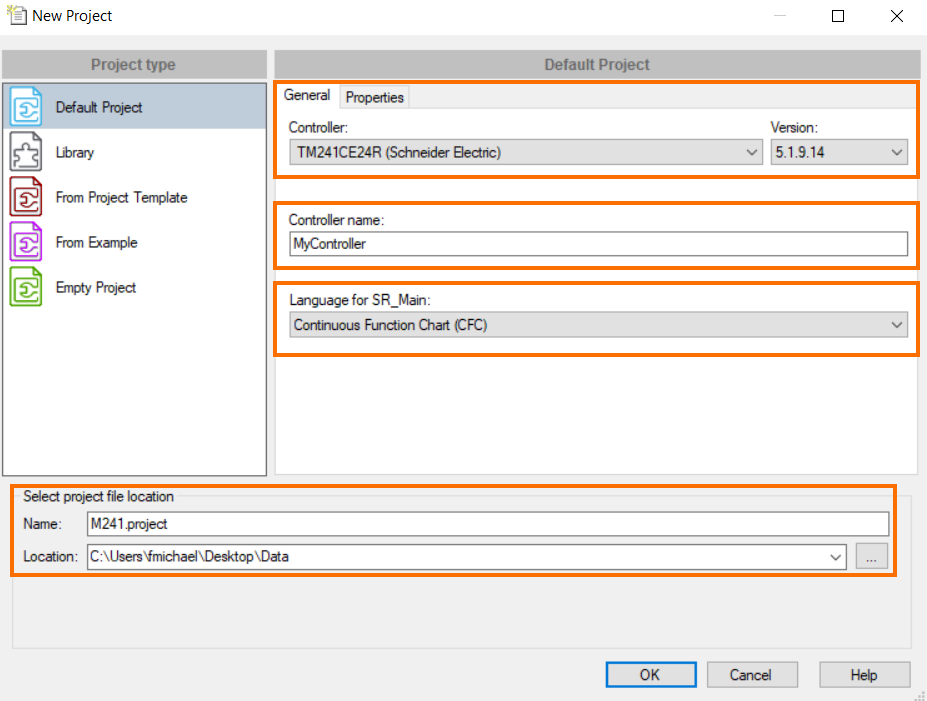The image size is (927, 701).
Task: Click the Cancel button
Action: tap(750, 675)
